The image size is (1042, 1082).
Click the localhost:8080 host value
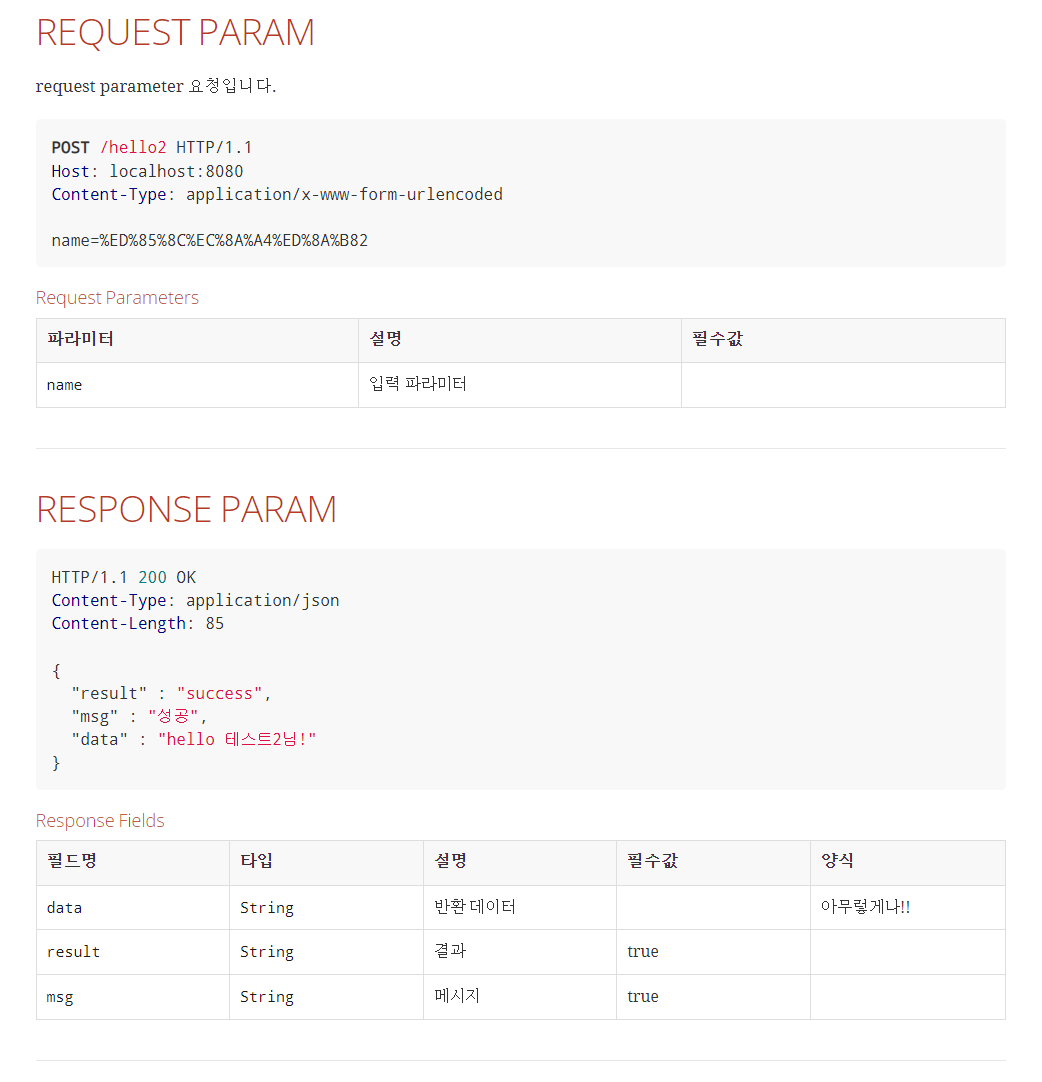pyautogui.click(x=177, y=171)
